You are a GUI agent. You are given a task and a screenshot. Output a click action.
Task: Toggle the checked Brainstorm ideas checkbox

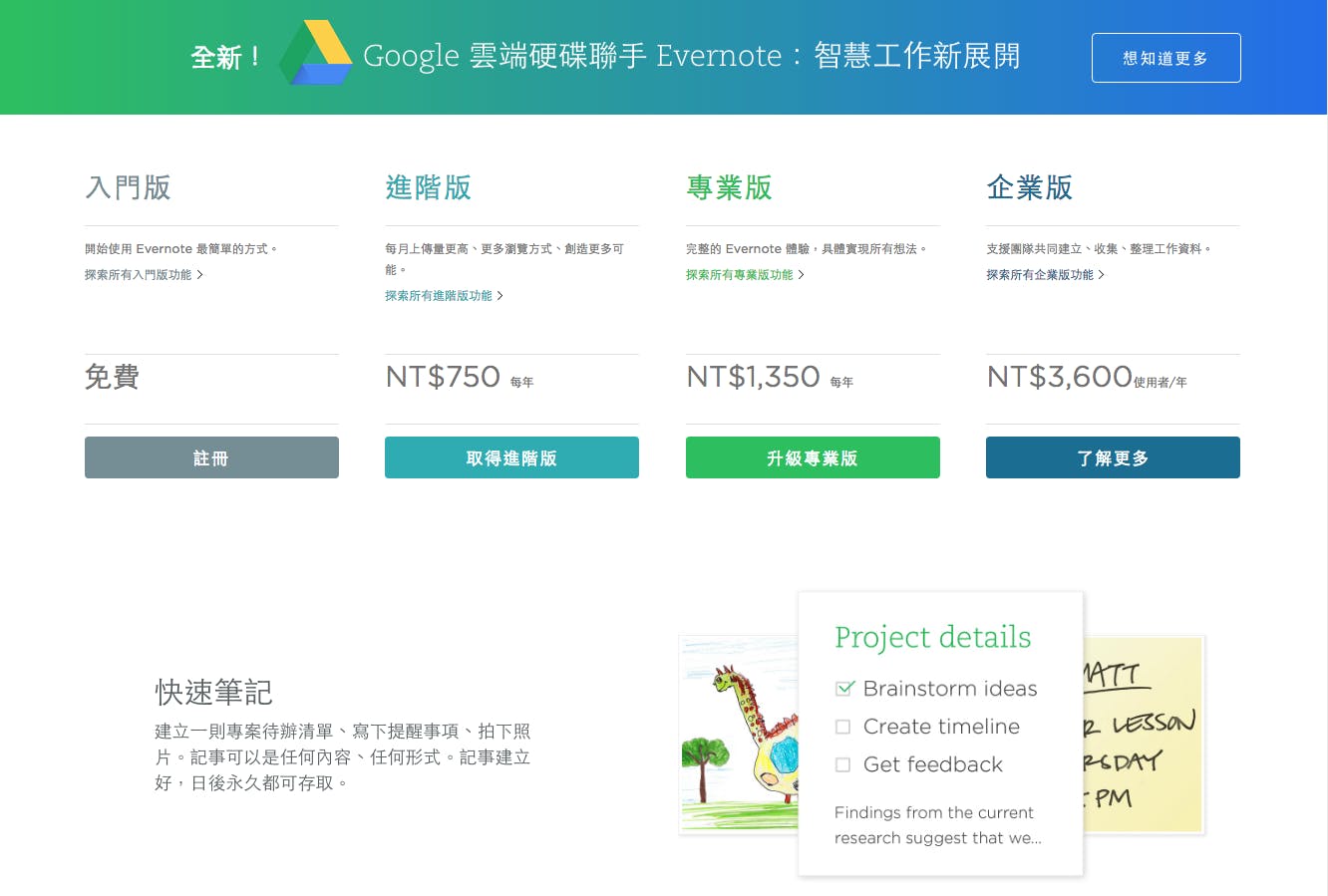843,689
